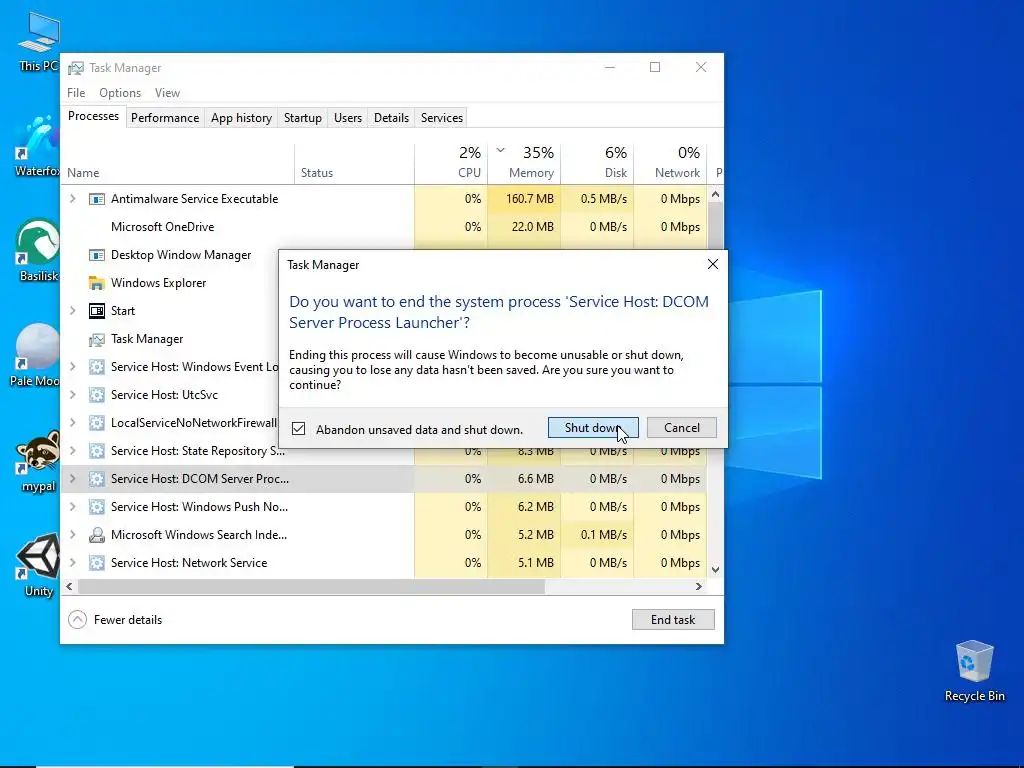Click the Service Host: UtcSvc gear icon
This screenshot has width=1024, height=768.
pos(97,395)
